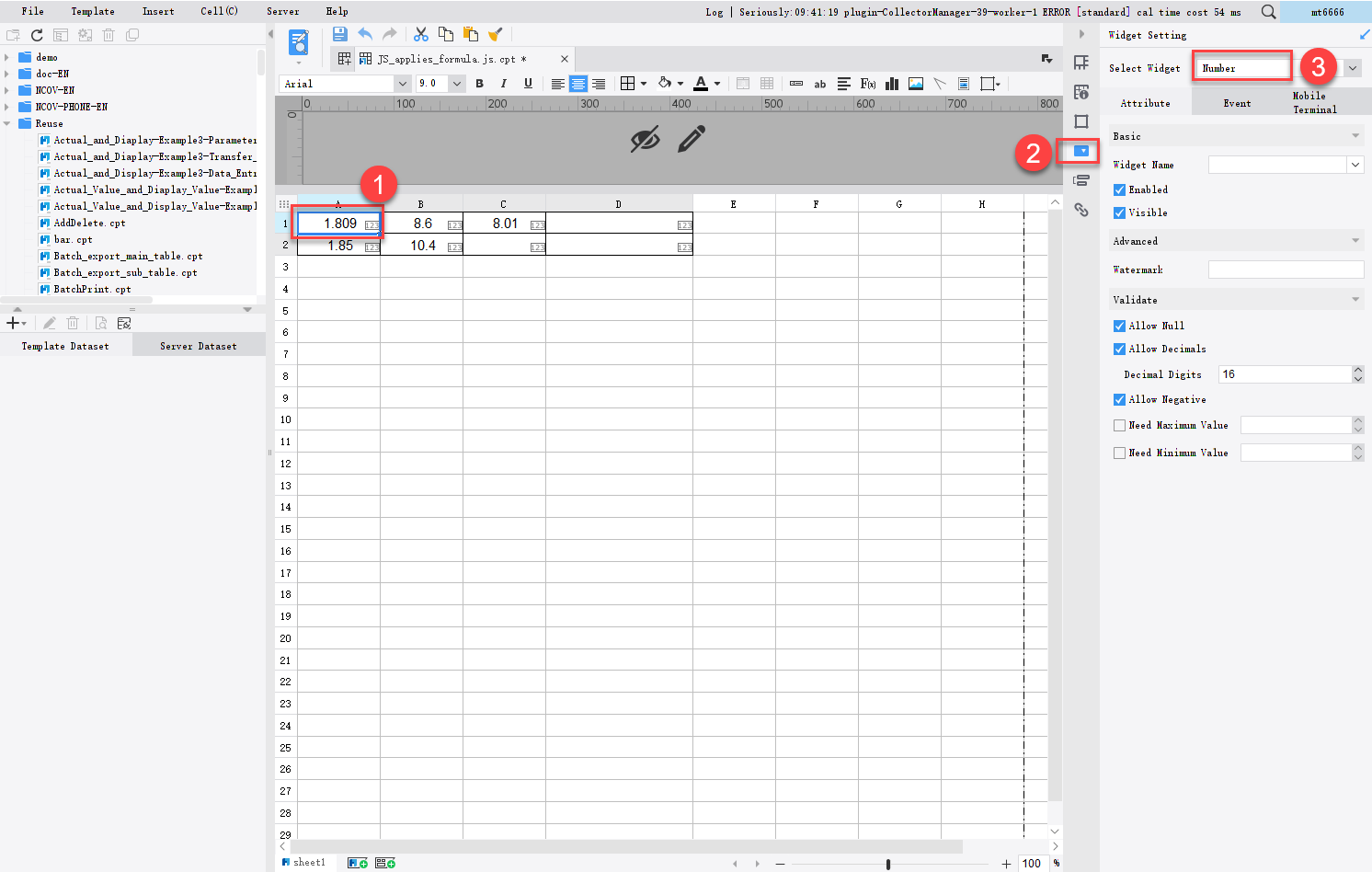The width and height of the screenshot is (1372, 872).
Task: Open the Function formula editor F(x)
Action: (x=867, y=84)
